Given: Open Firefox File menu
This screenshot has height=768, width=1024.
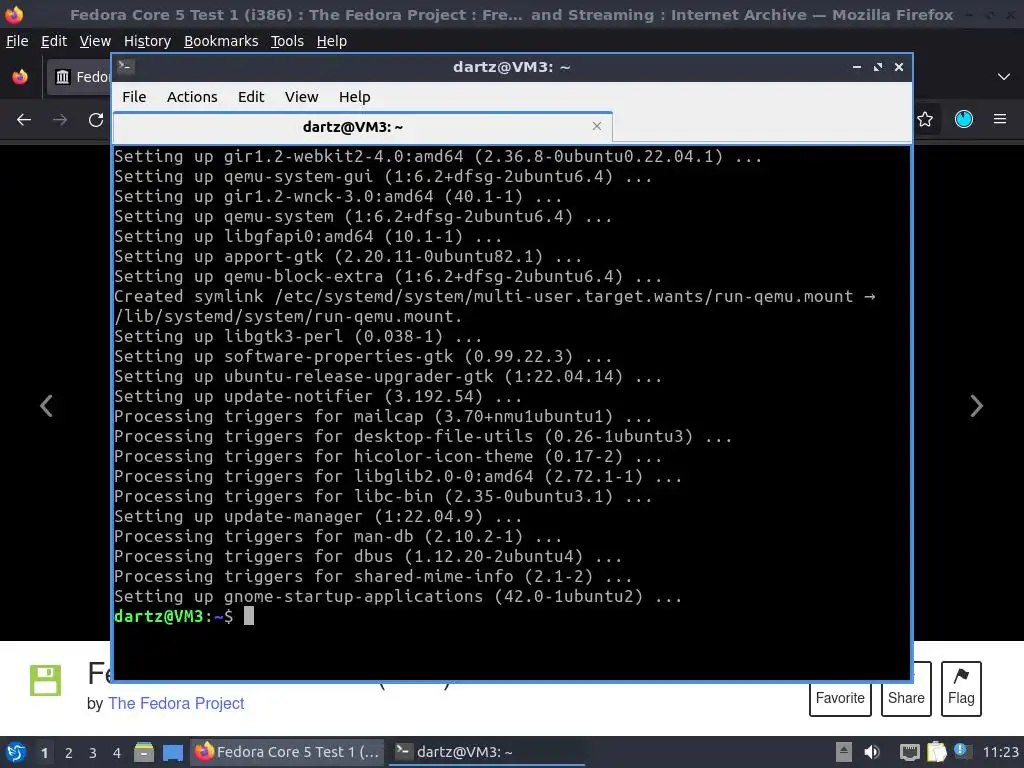Looking at the screenshot, I should 17,41.
